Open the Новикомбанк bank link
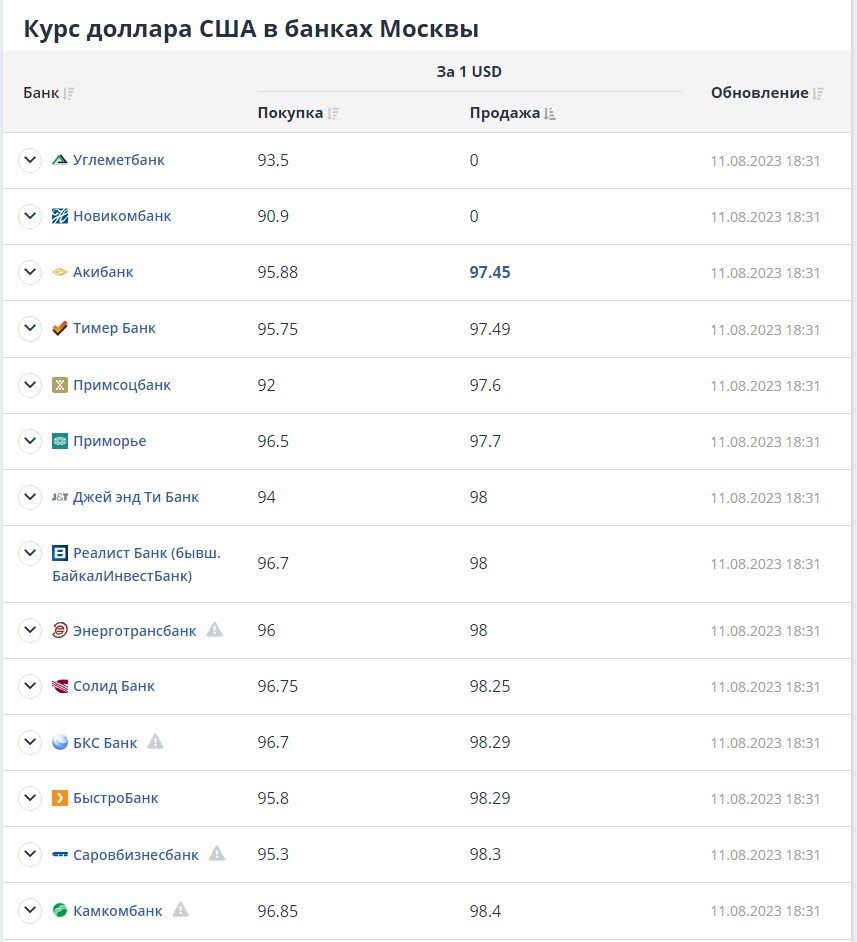The image size is (857, 942). [121, 216]
